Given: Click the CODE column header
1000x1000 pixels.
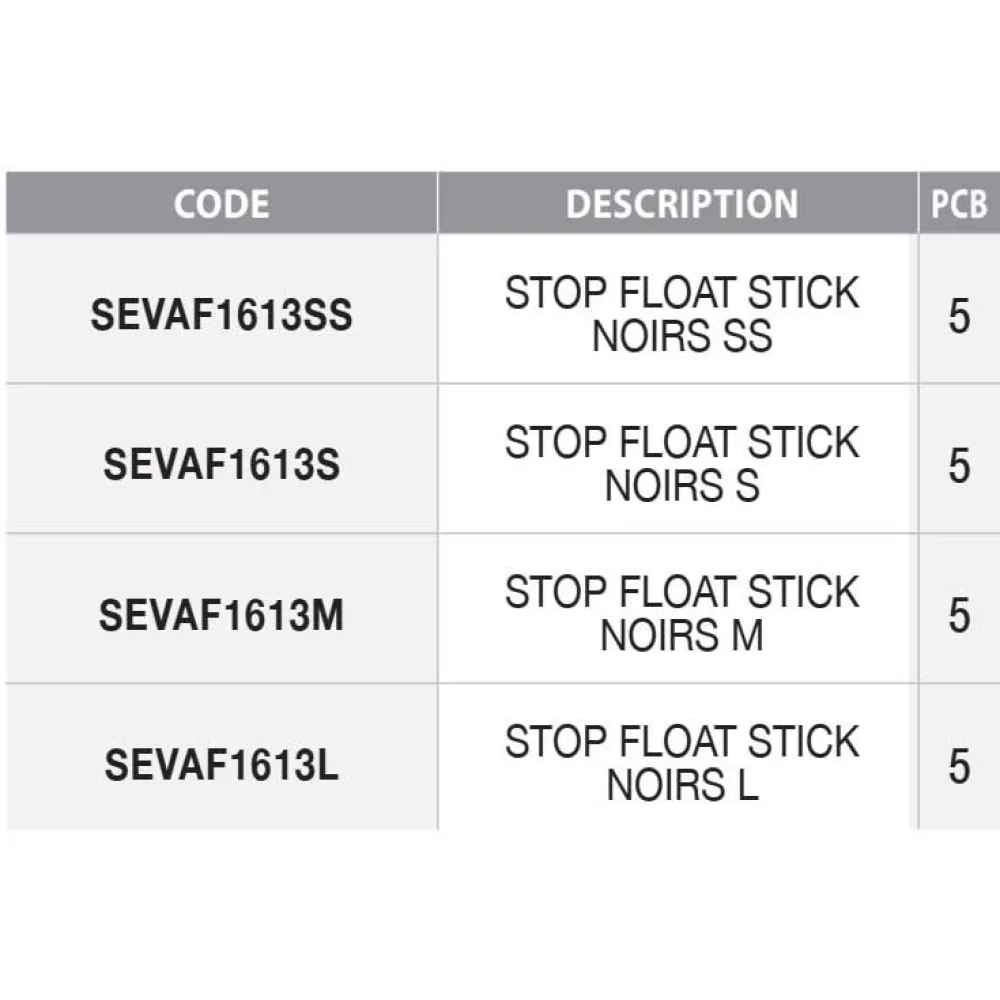Looking at the screenshot, I should tap(221, 204).
